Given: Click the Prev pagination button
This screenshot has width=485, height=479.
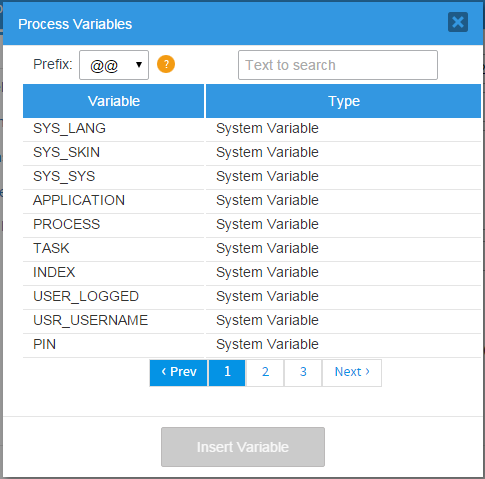Looking at the screenshot, I should (x=179, y=373).
